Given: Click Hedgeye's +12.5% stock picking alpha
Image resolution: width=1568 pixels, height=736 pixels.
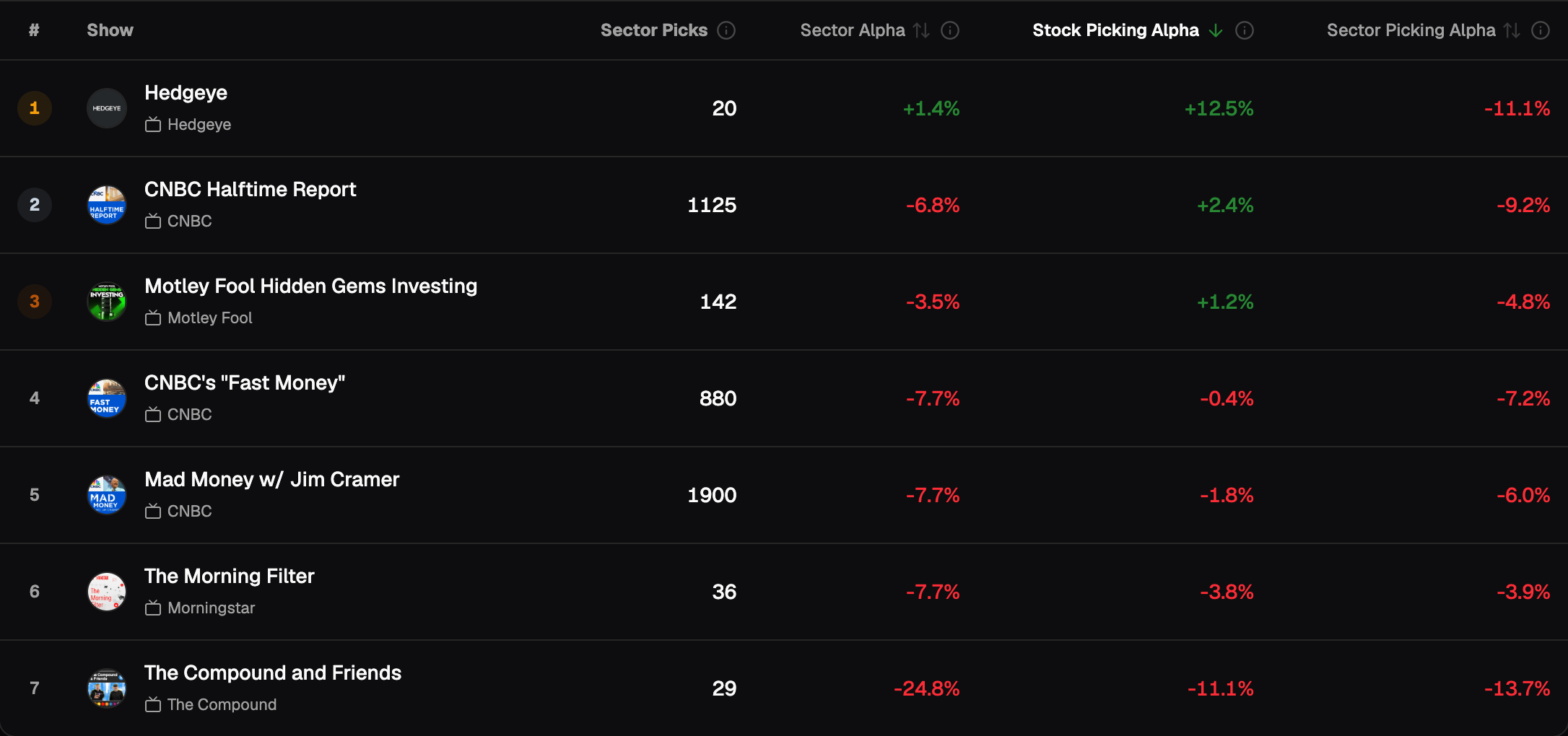Looking at the screenshot, I should pos(1219,109).
